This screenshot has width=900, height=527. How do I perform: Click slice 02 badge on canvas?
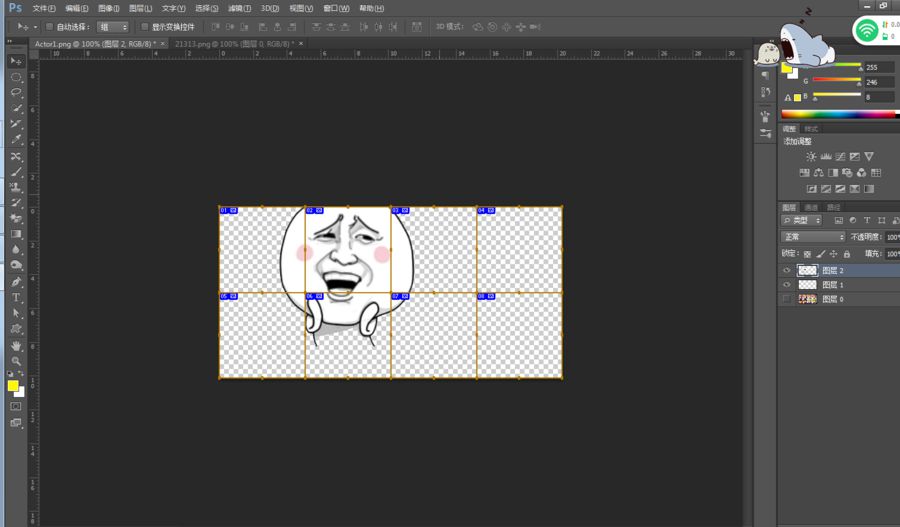[315, 211]
